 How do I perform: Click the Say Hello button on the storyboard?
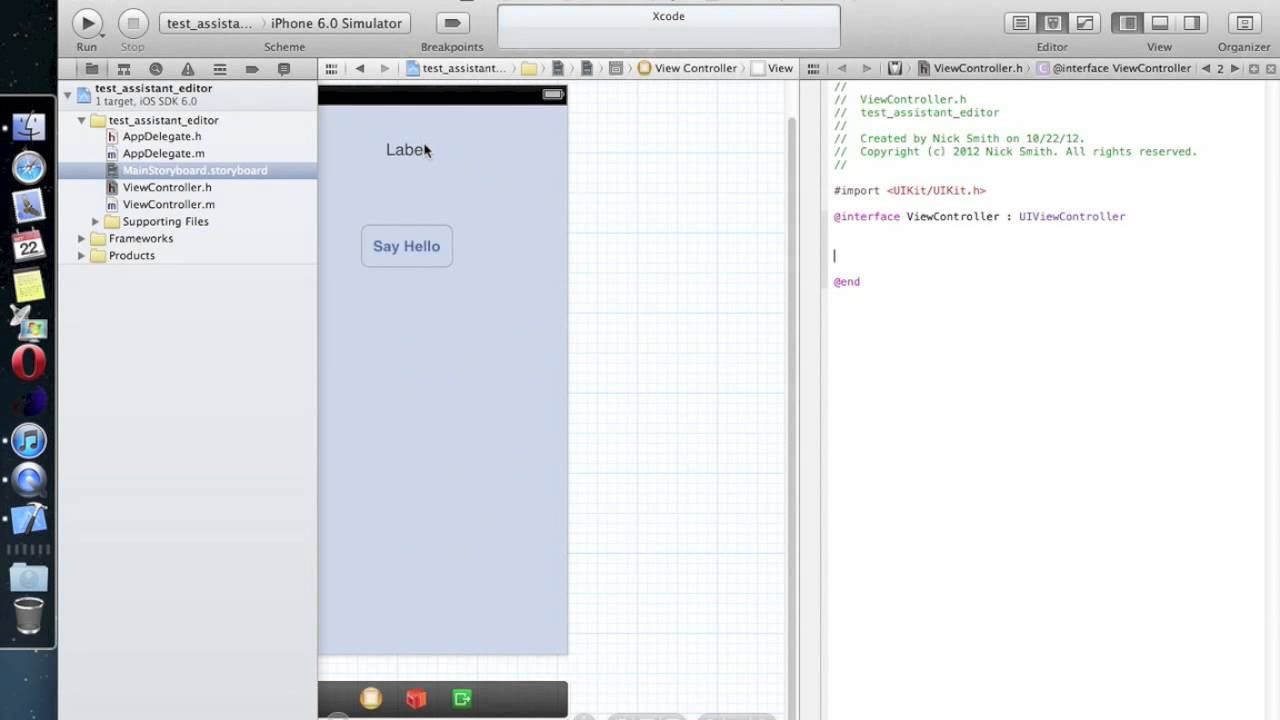(407, 246)
